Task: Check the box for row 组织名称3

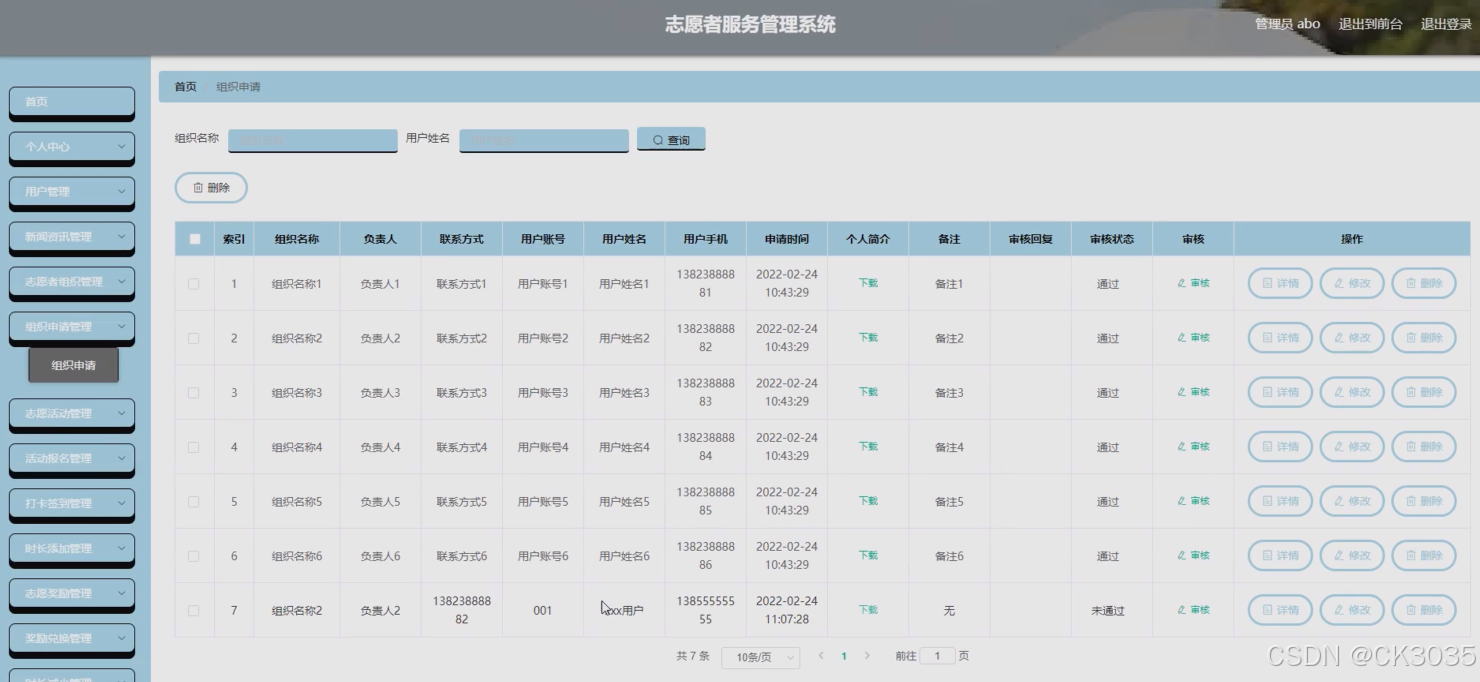Action: tap(194, 393)
